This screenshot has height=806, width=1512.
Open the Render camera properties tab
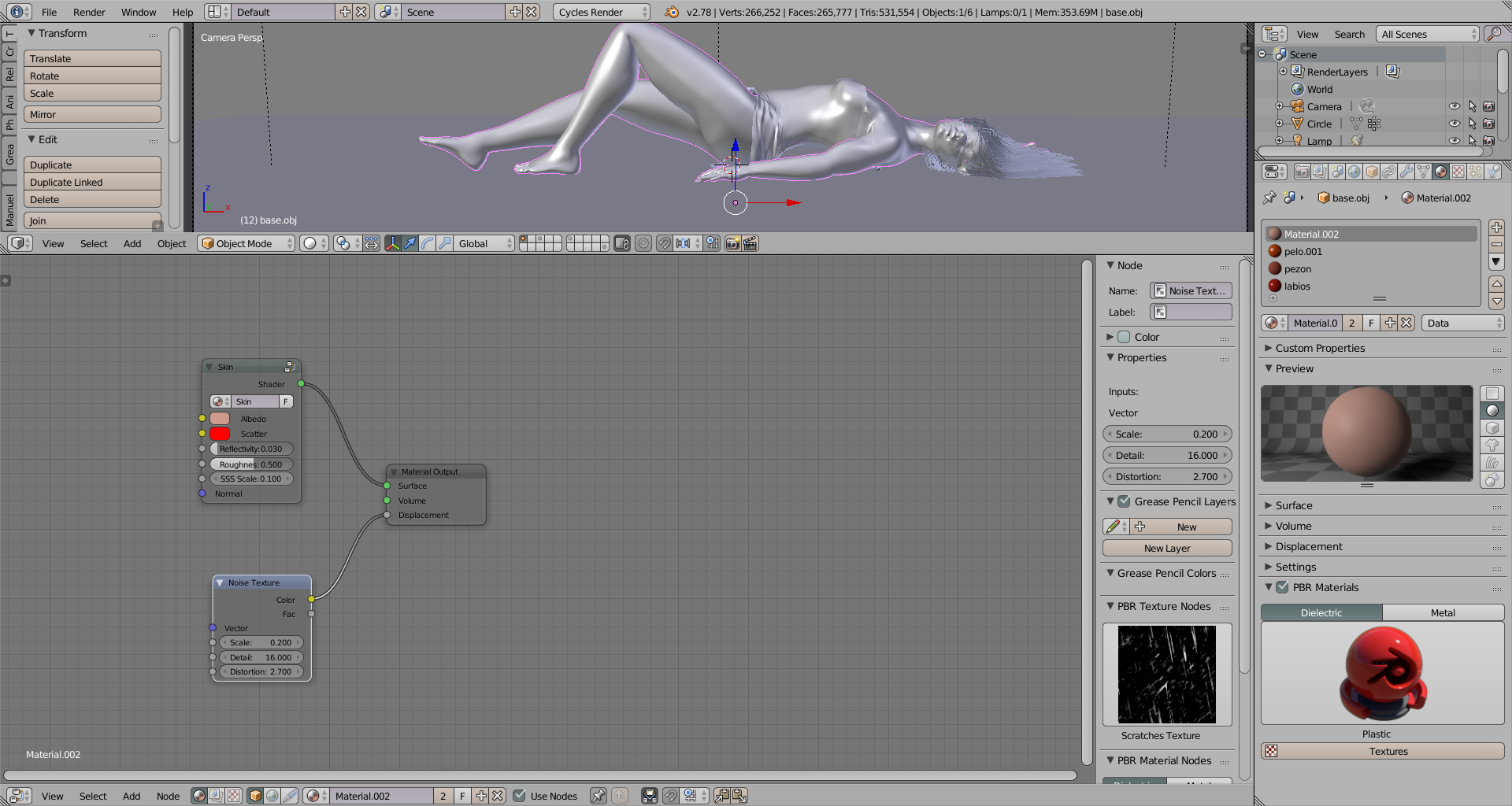coord(1303,172)
